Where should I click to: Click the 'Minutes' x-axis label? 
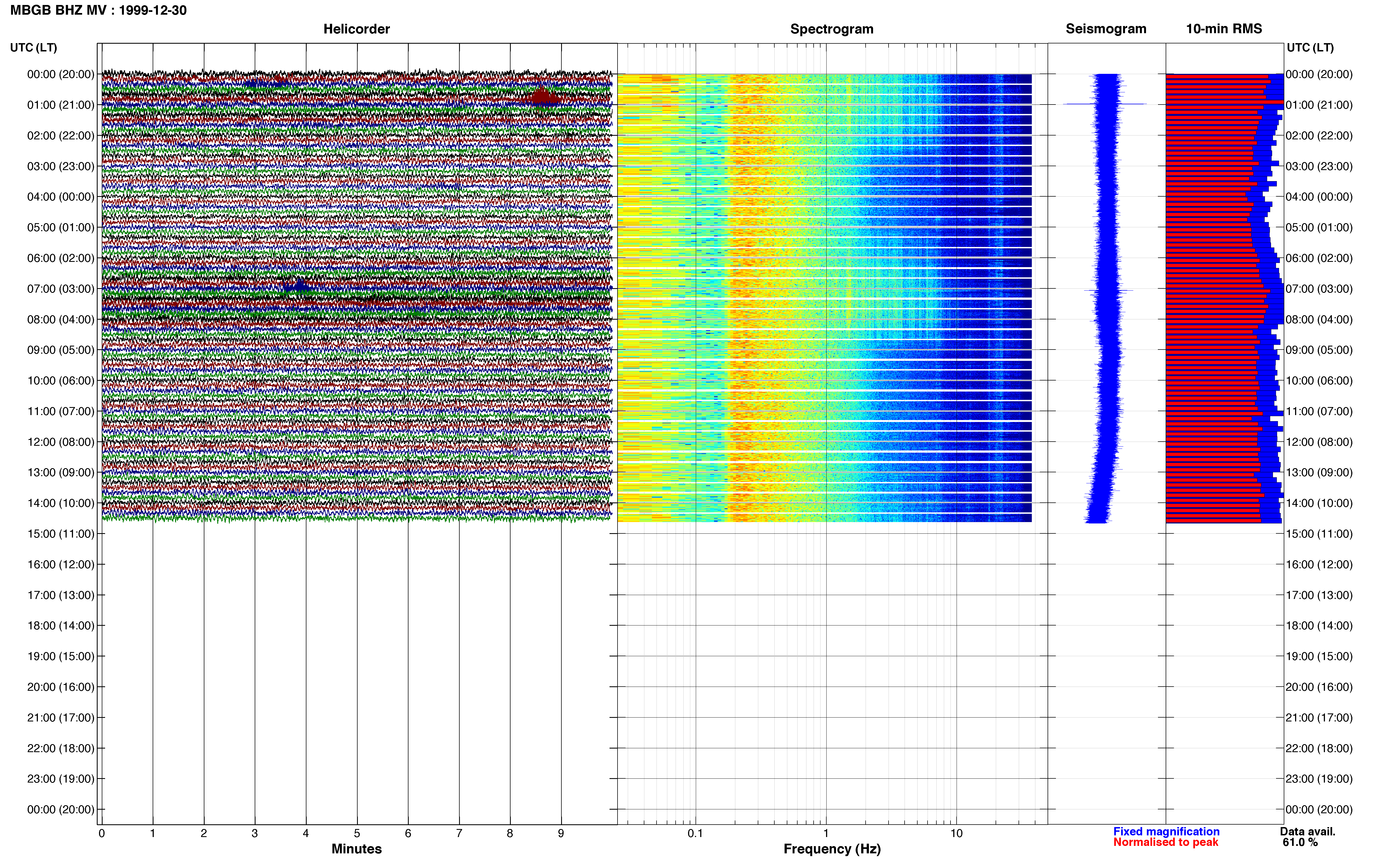click(356, 848)
